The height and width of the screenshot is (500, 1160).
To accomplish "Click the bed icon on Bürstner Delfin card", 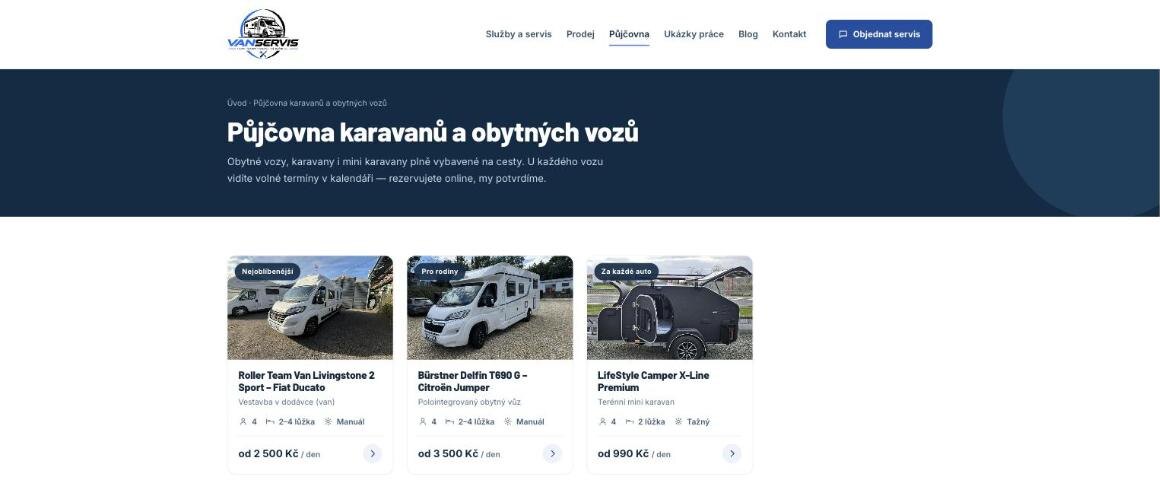I will (450, 422).
